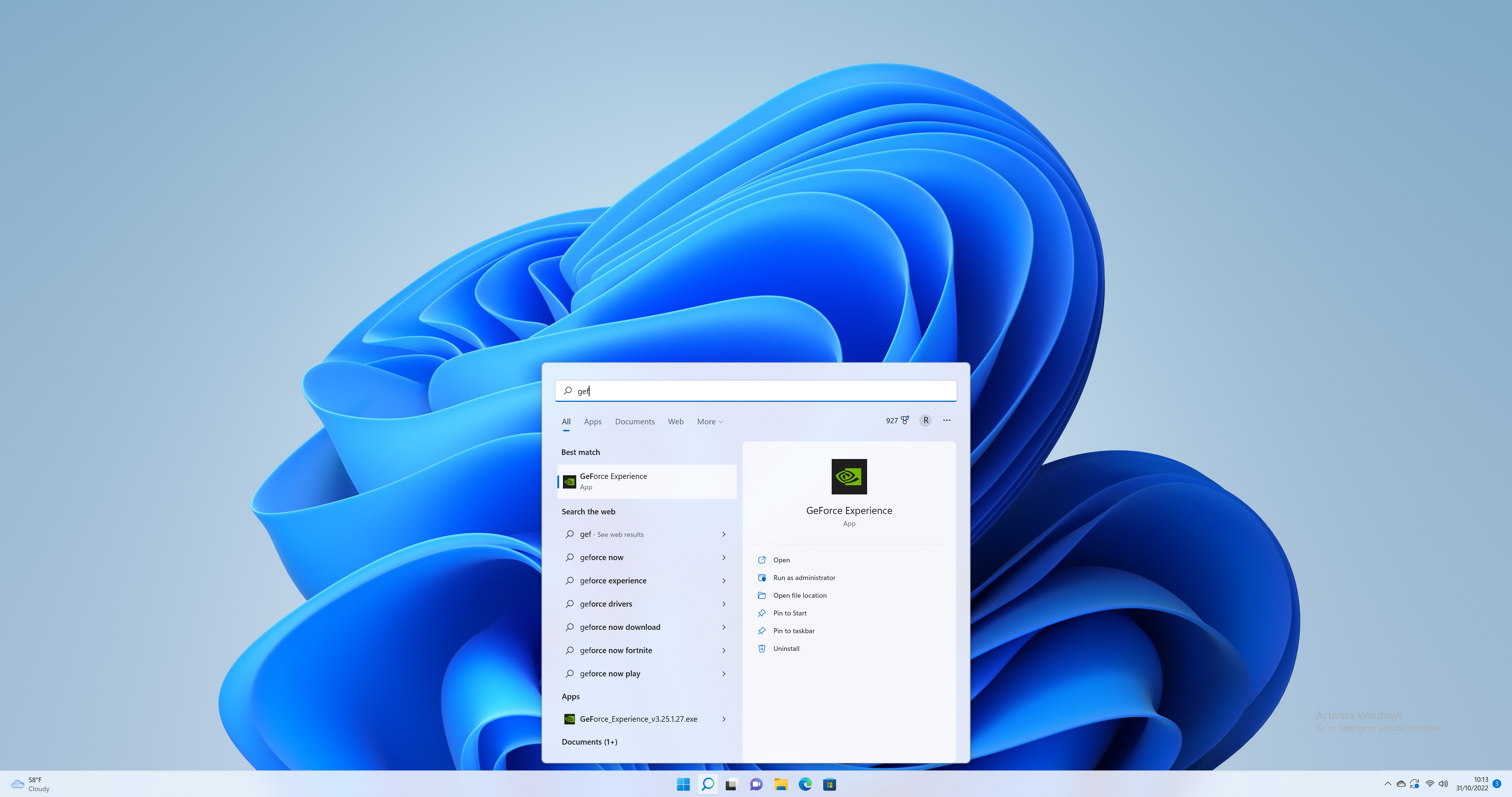
Task: Click the volume speaker tray icon
Action: [x=1443, y=783]
